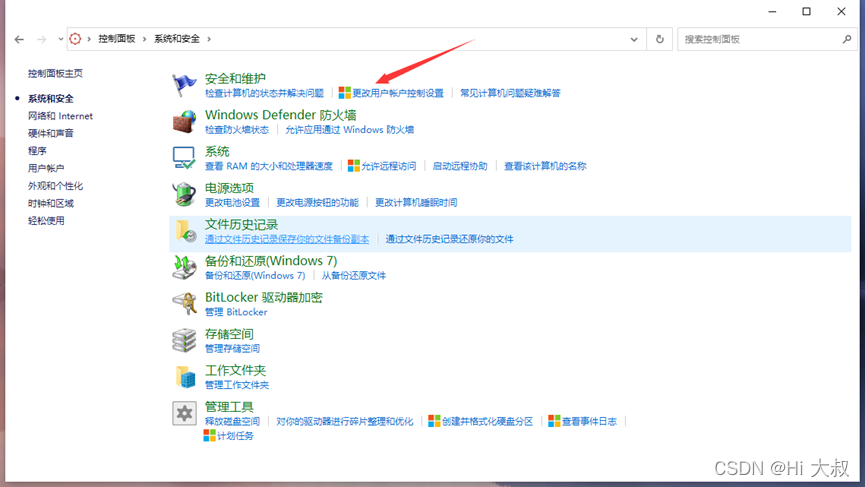This screenshot has height=487, width=865.
Task: Click 检查计算机的状态并解决问题 link
Action: (x=264, y=93)
